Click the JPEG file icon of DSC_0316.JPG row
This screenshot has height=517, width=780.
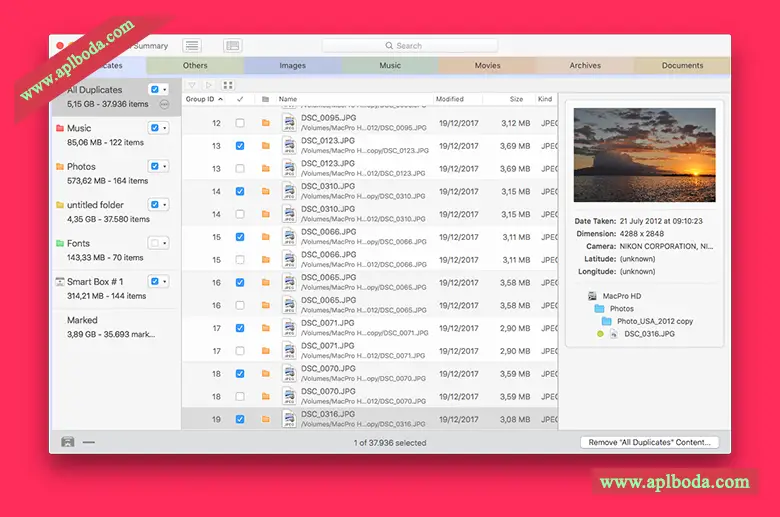[x=289, y=419]
